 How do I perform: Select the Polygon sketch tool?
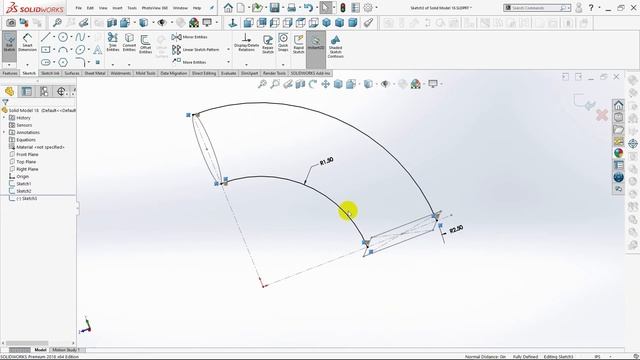tap(62, 62)
